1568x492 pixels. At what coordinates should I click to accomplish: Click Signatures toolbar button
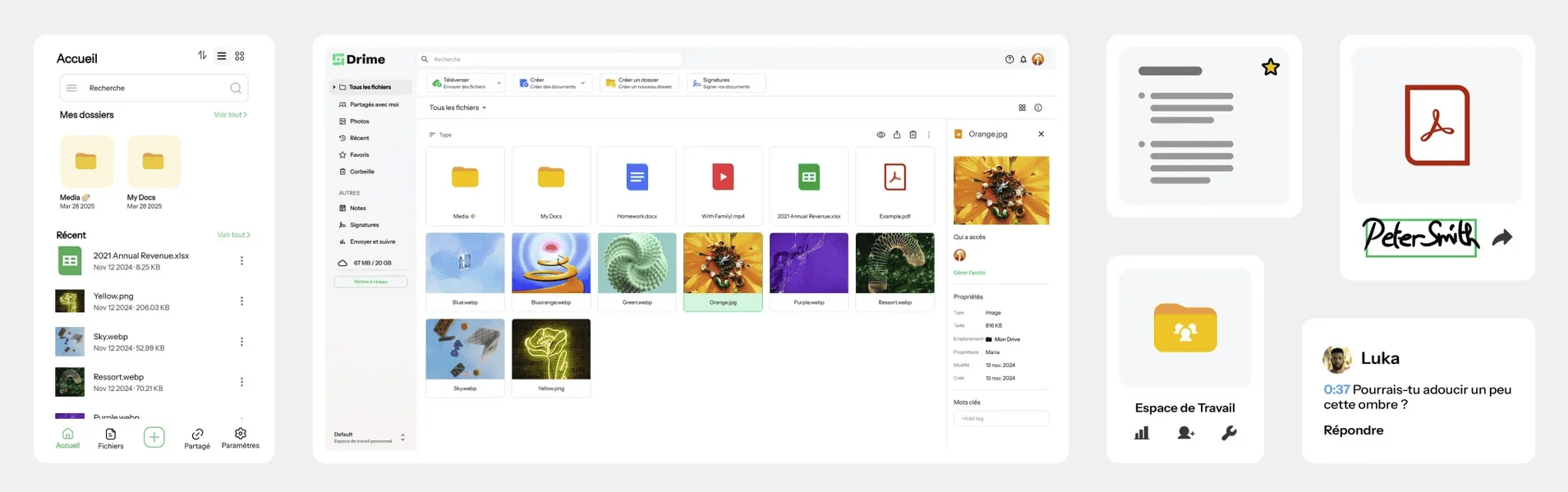[726, 83]
